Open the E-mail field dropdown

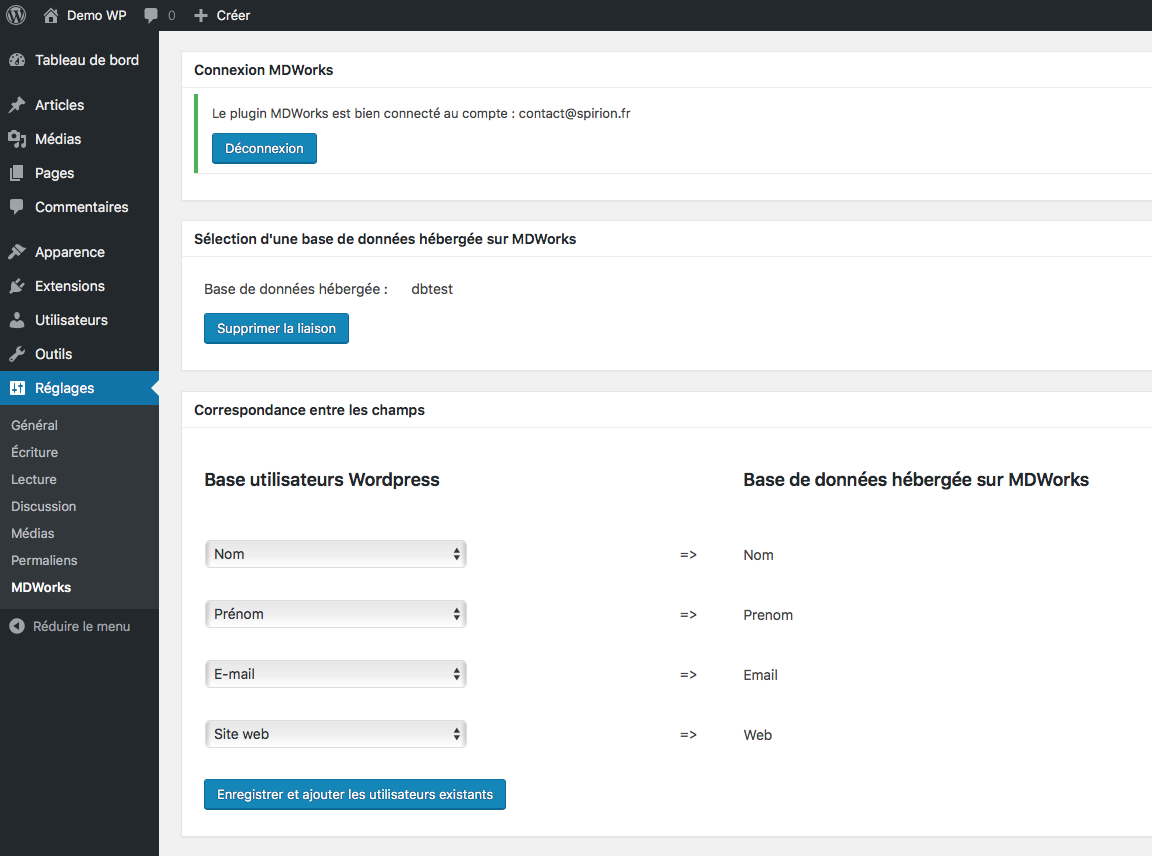pyautogui.click(x=336, y=674)
